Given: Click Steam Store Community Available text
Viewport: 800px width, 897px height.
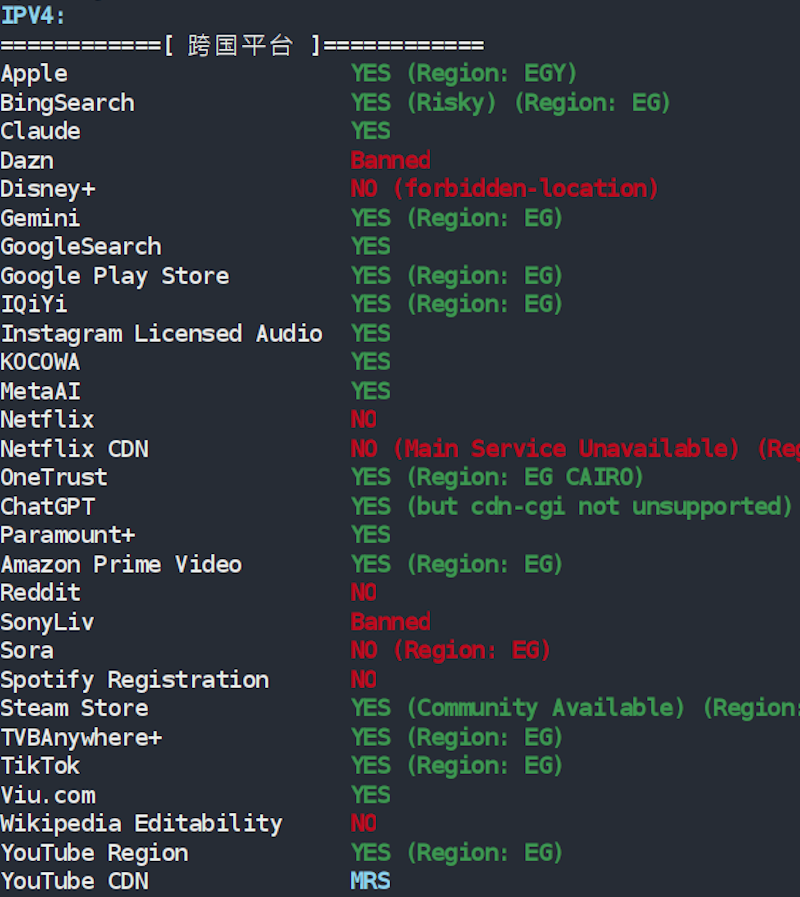Looking at the screenshot, I should pos(545,708).
